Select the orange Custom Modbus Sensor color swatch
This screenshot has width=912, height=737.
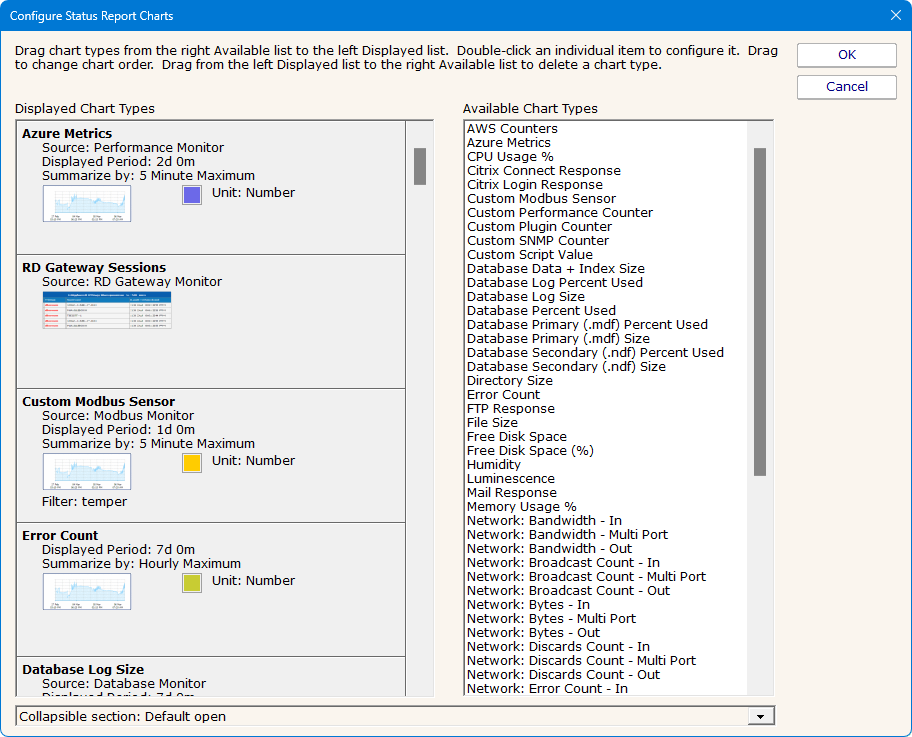click(192, 463)
